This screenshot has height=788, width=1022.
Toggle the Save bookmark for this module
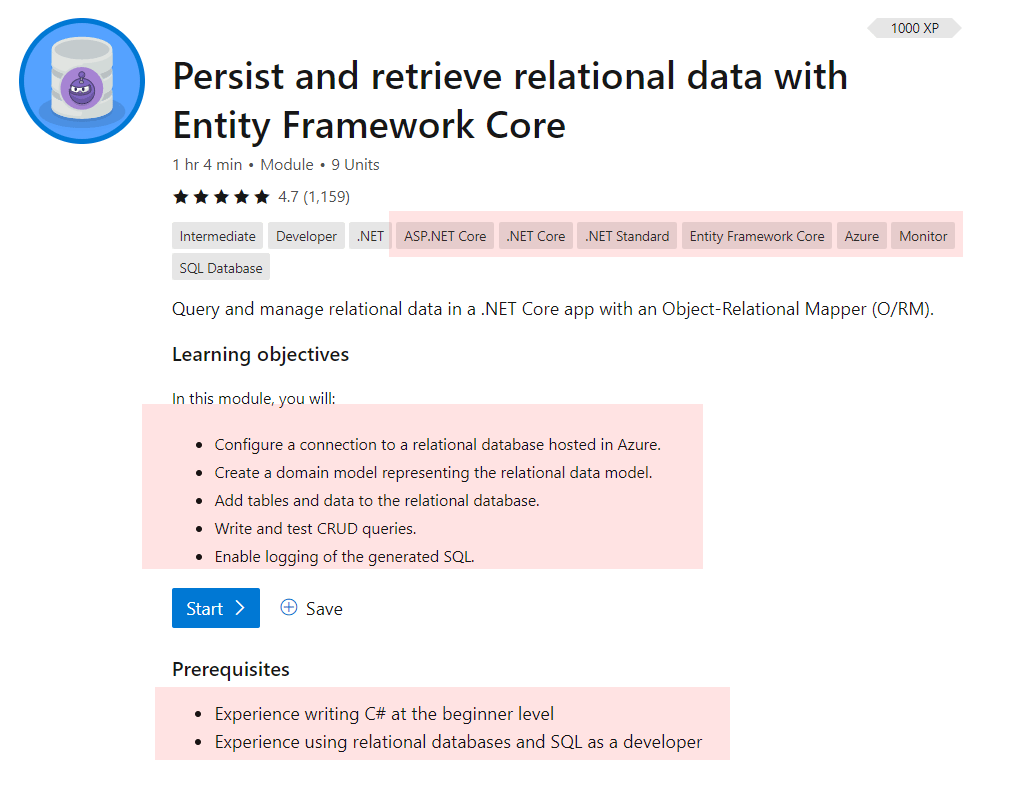311,608
